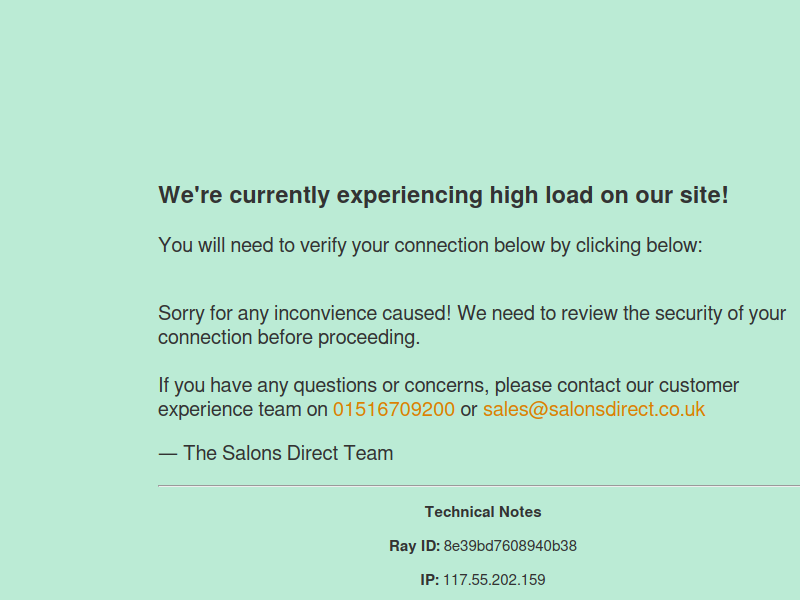Image resolution: width=800 pixels, height=600 pixels.
Task: Click the Ray ID label
Action: tap(414, 546)
